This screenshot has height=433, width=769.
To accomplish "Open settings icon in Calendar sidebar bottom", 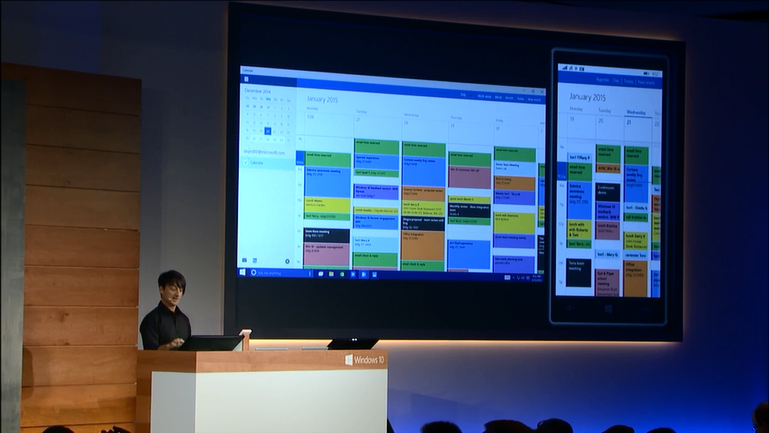I will click(x=287, y=261).
